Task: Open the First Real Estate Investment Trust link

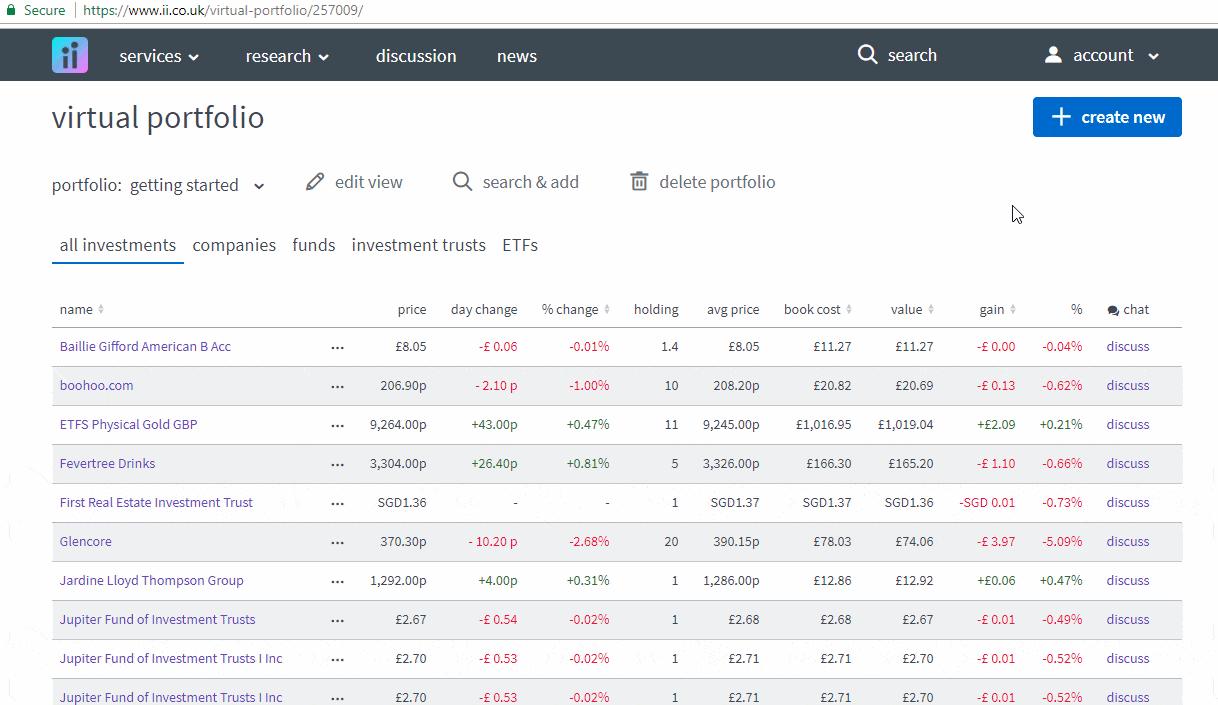Action: (156, 503)
